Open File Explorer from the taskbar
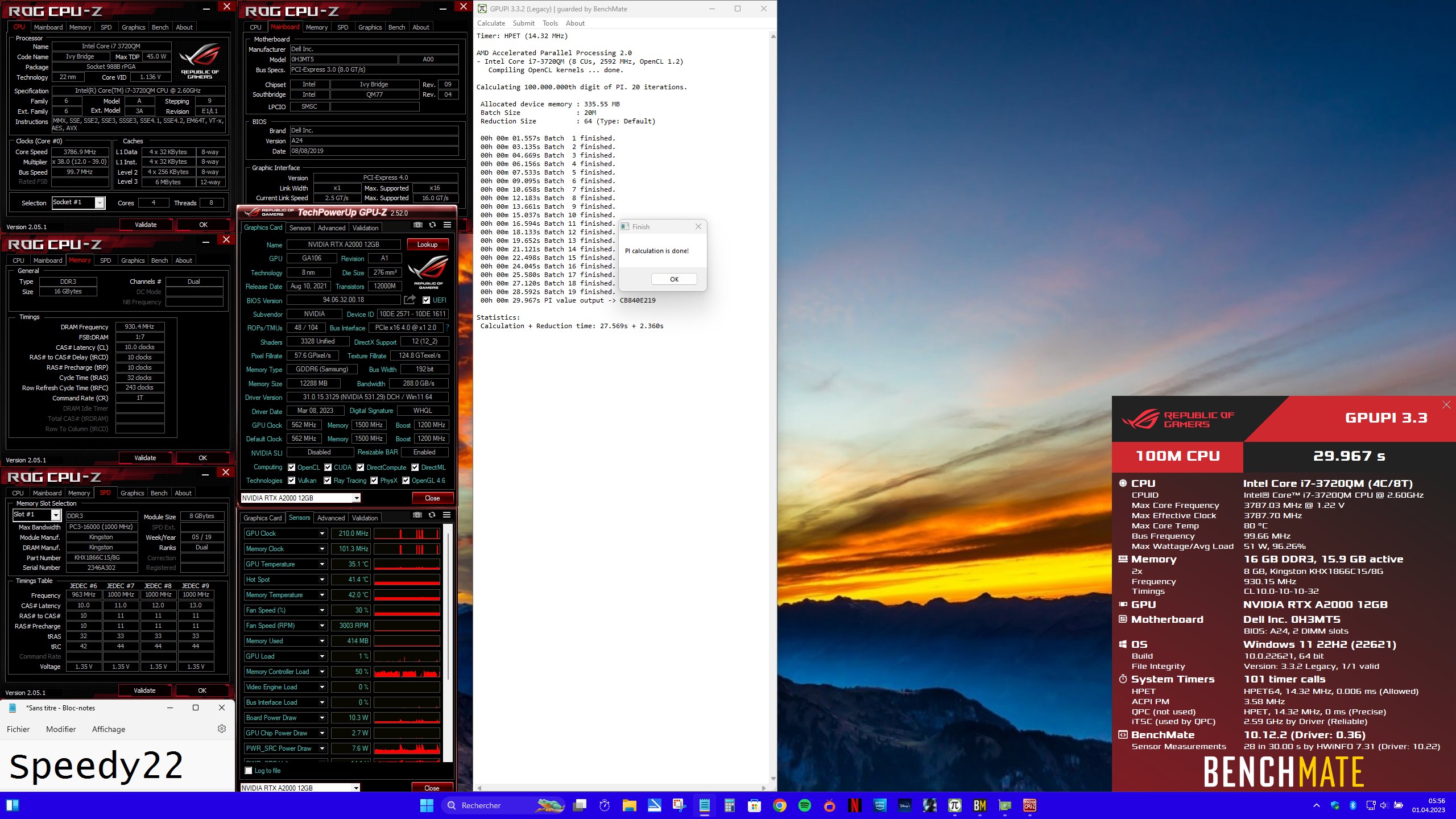This screenshot has width=1456, height=819. pyautogui.click(x=629, y=805)
